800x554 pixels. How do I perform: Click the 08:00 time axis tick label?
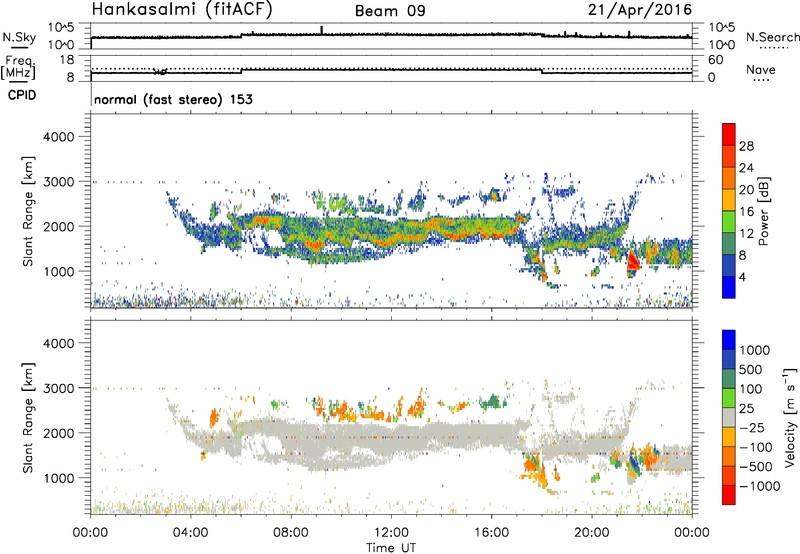click(291, 533)
